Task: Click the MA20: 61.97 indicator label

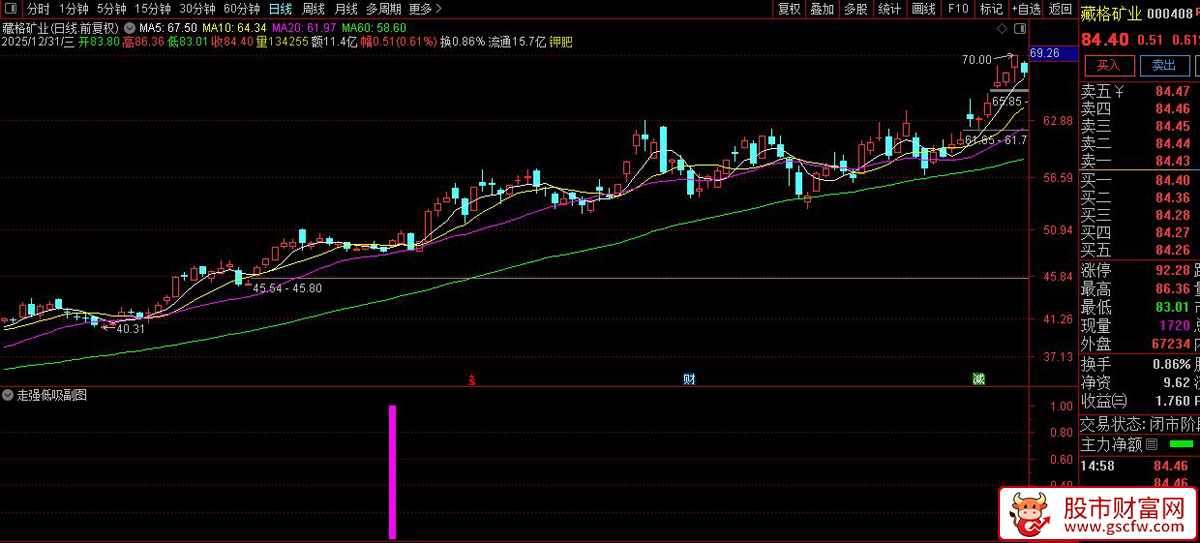Action: [x=304, y=27]
